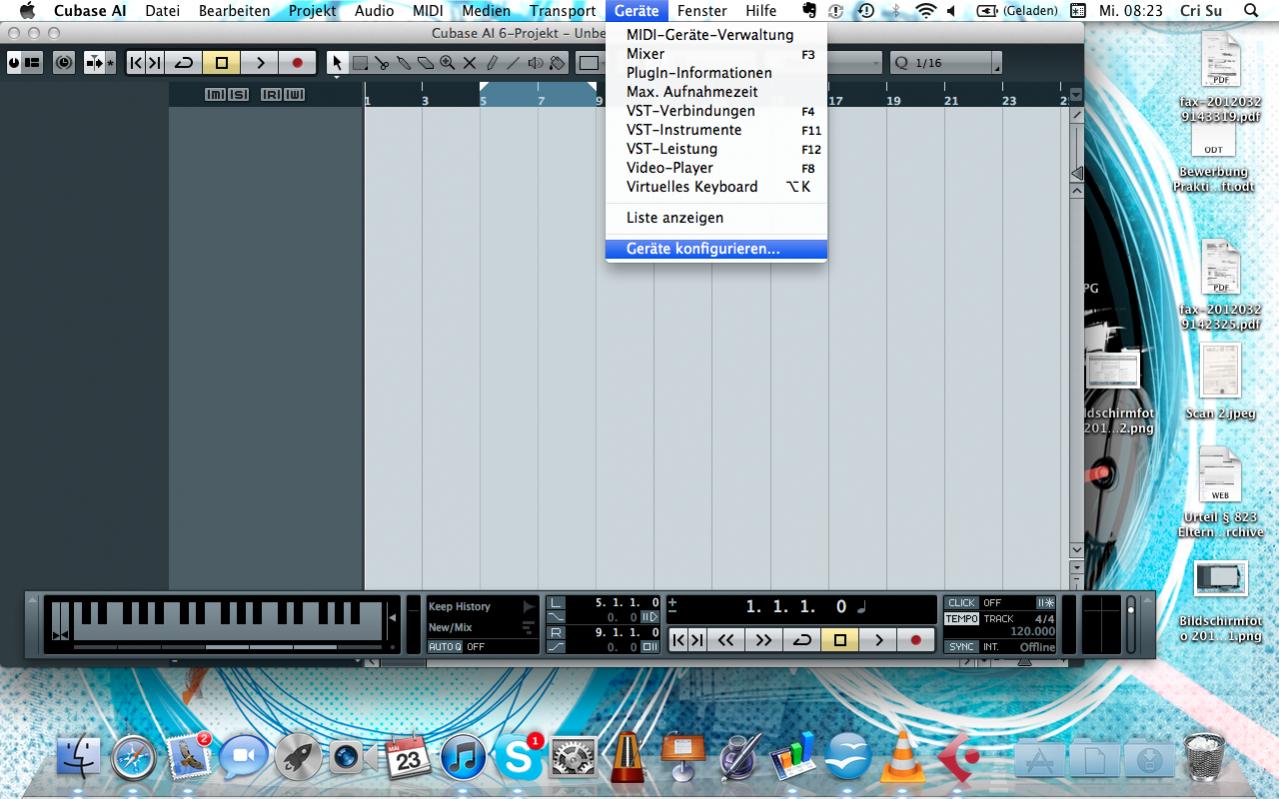Toggle global Read automation button
The height and width of the screenshot is (799, 1279).
[271, 94]
